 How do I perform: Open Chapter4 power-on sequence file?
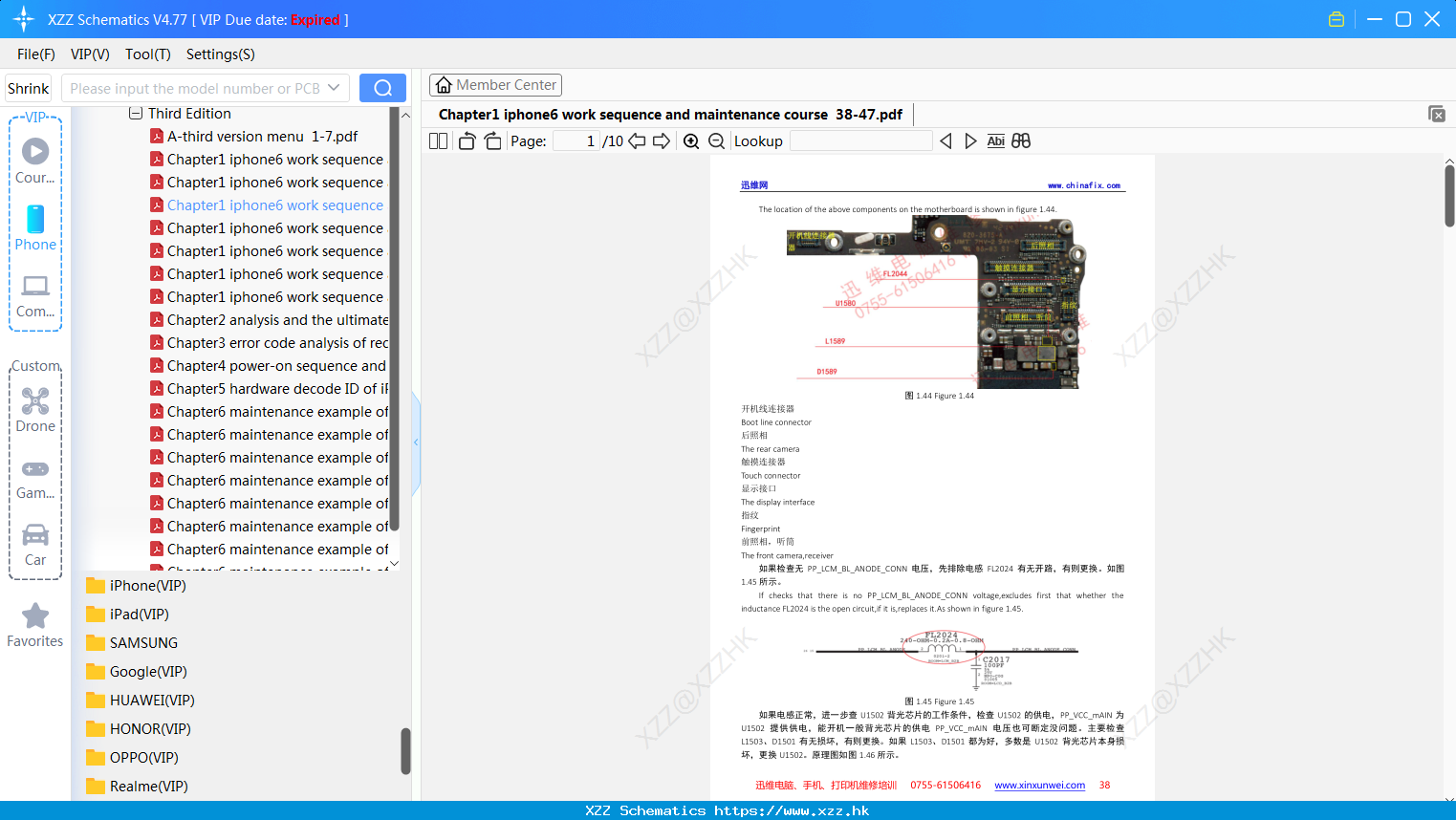269,366
